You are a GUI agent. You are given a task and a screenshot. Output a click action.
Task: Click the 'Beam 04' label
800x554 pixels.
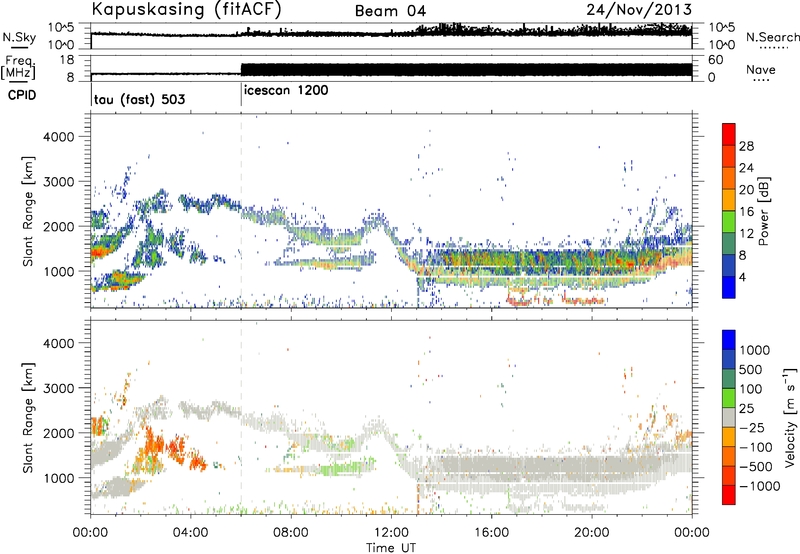pos(390,11)
